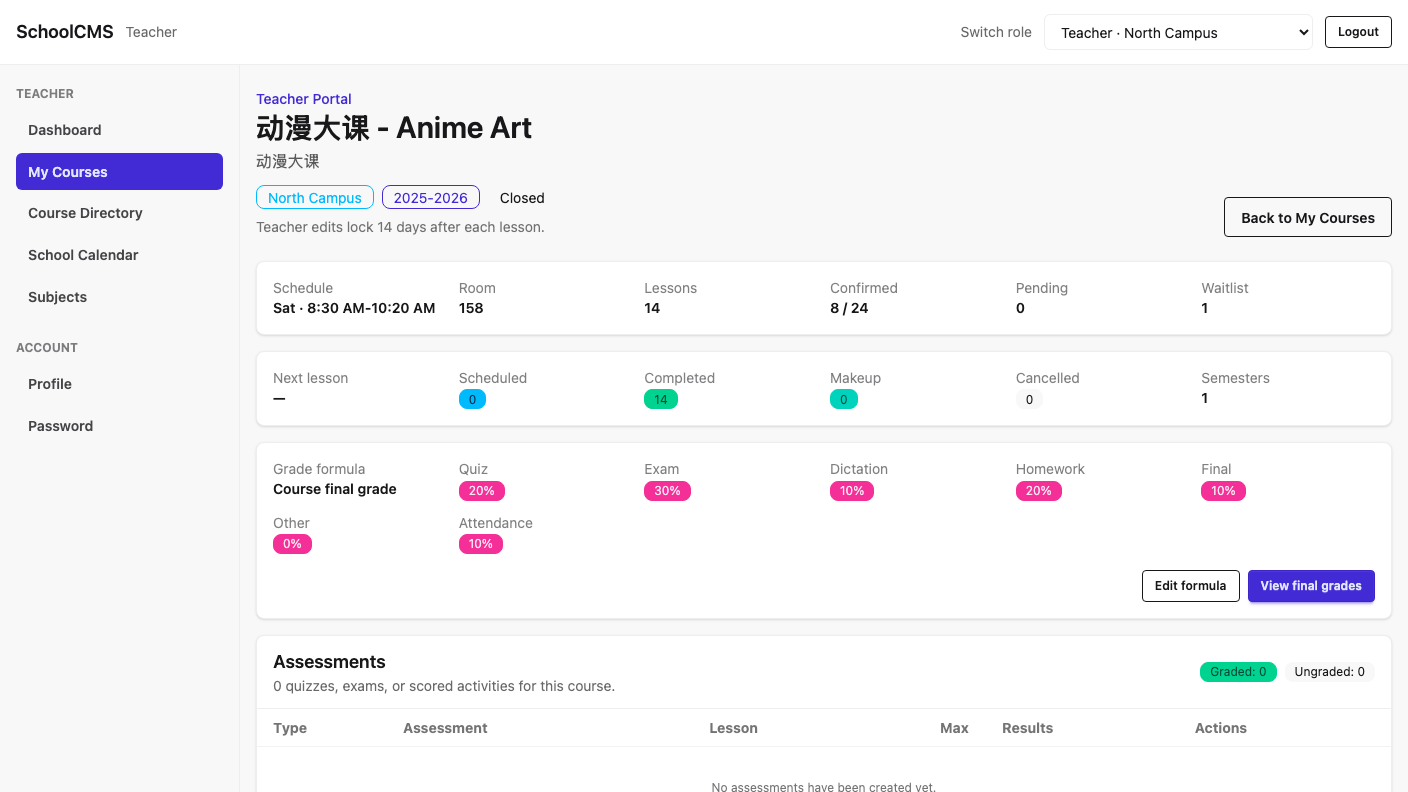Click View final grades button
The width and height of the screenshot is (1408, 792).
1311,586
